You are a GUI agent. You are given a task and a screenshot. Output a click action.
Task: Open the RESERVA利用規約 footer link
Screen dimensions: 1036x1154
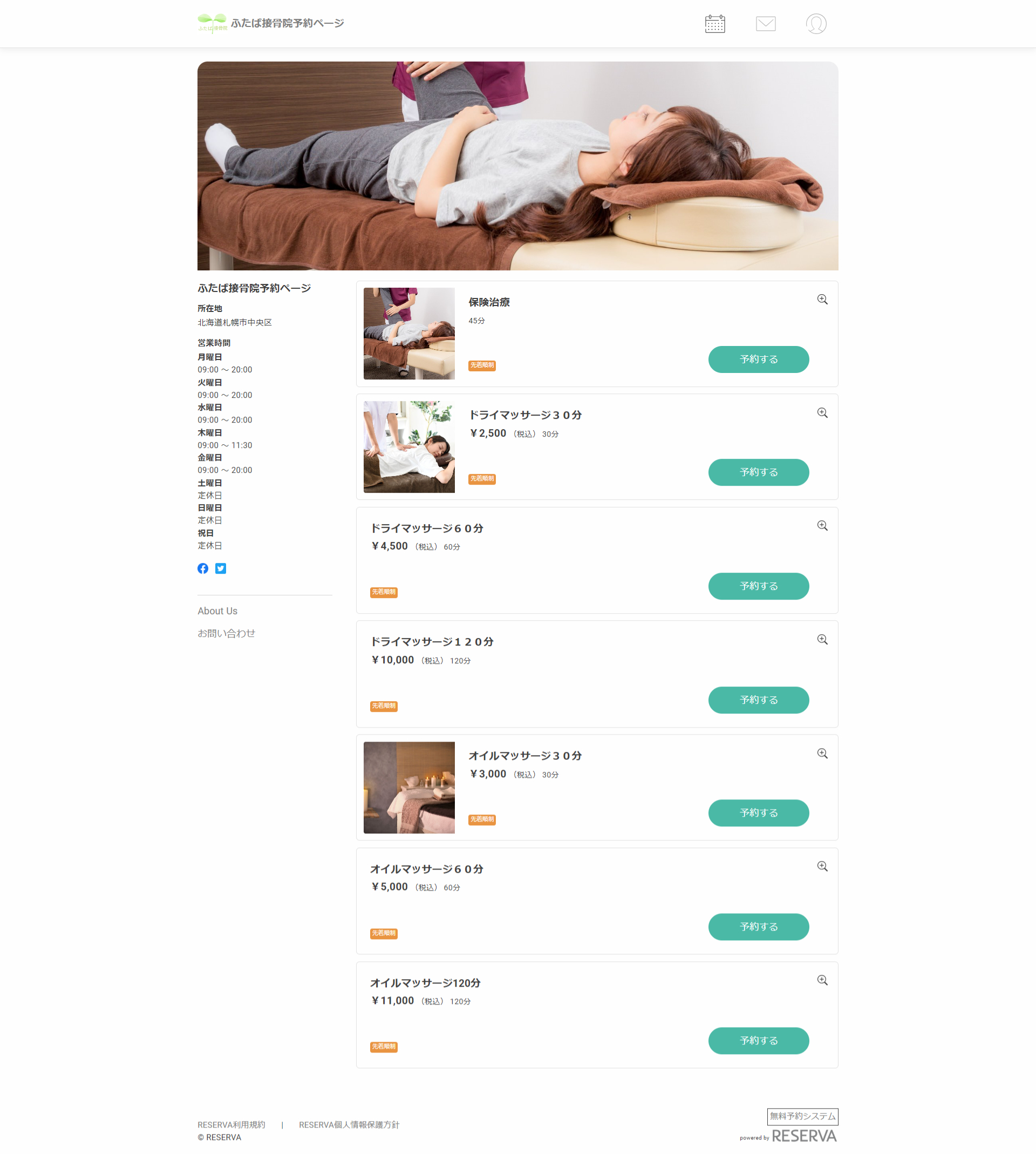click(231, 1124)
